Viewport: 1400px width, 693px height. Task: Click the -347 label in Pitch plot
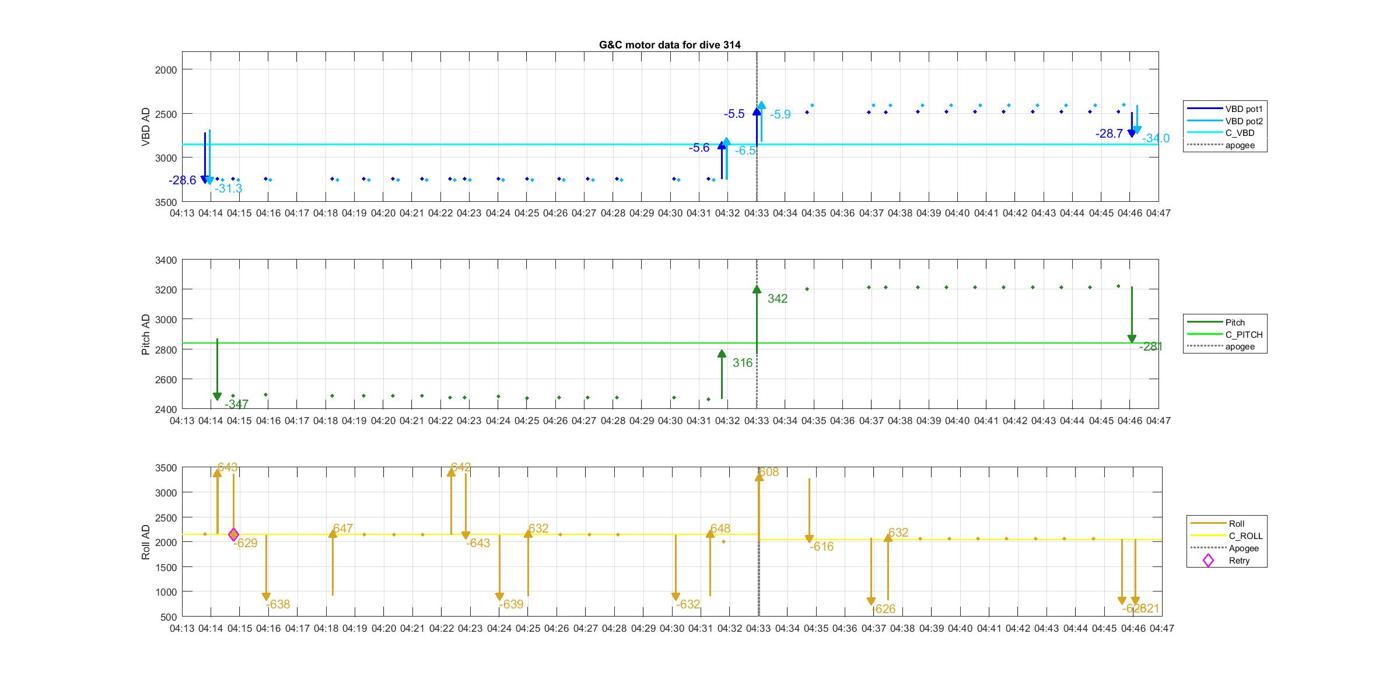(x=237, y=404)
